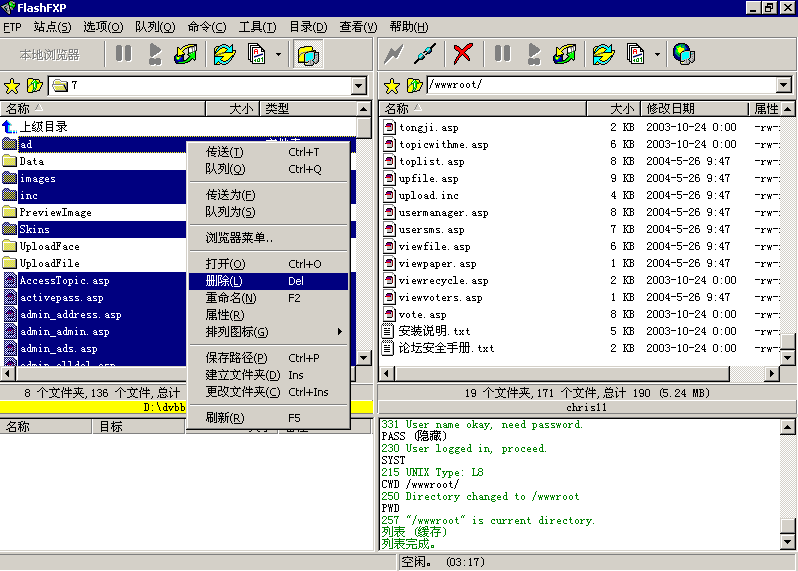The width and height of the screenshot is (798, 571).
Task: Click the remote pane ASCII/binary mode icon
Action: coord(636,54)
